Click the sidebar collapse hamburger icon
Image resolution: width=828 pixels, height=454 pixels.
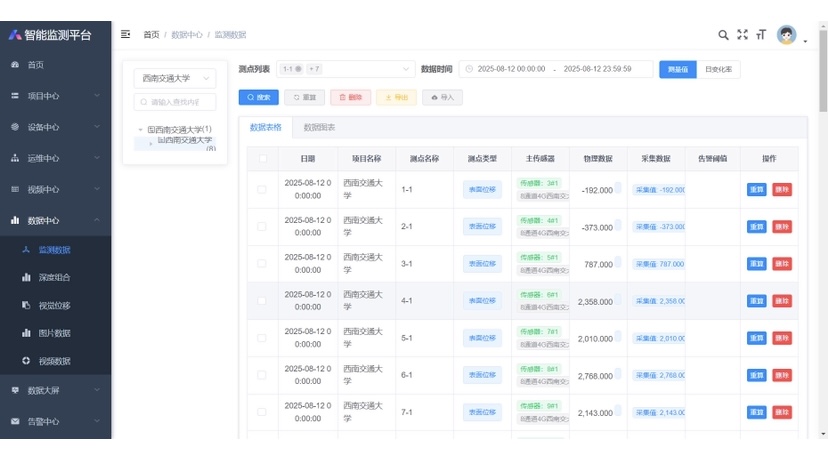click(x=125, y=34)
